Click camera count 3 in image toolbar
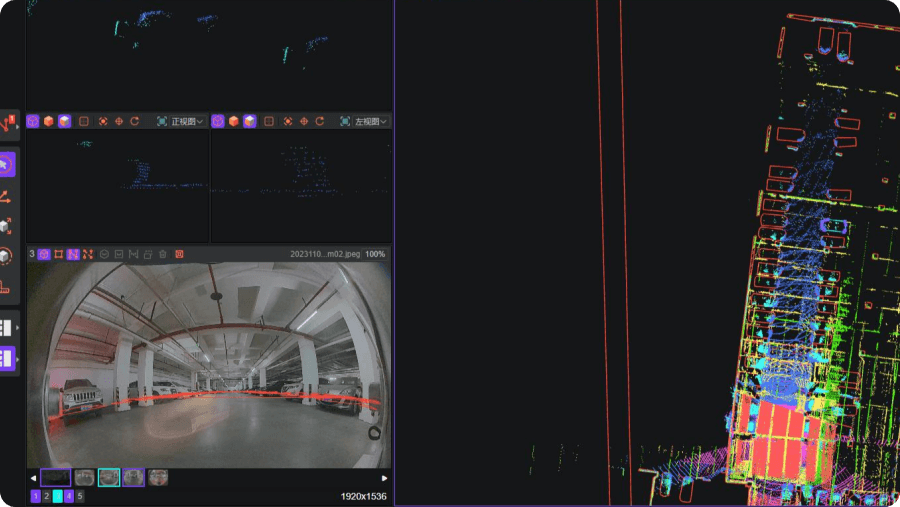The width and height of the screenshot is (900, 507). click(32, 254)
